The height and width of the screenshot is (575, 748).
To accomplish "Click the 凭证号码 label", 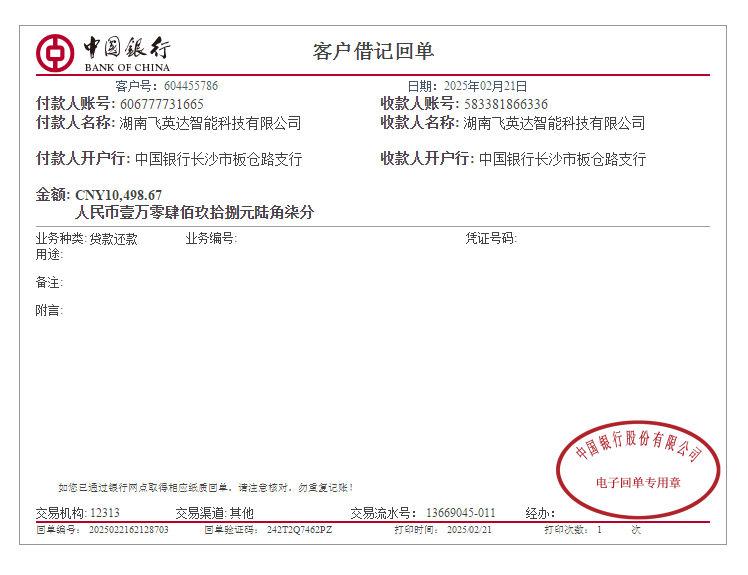I will (491, 238).
